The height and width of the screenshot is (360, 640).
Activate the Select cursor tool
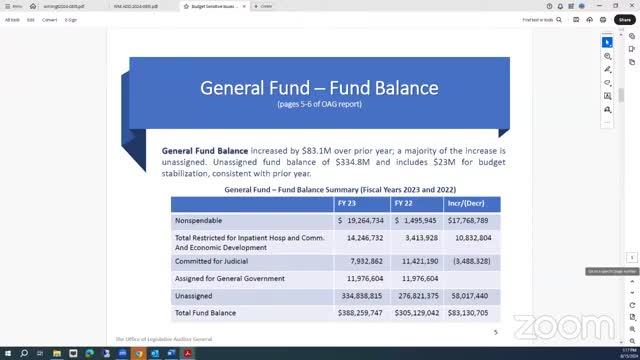pyautogui.click(x=607, y=42)
